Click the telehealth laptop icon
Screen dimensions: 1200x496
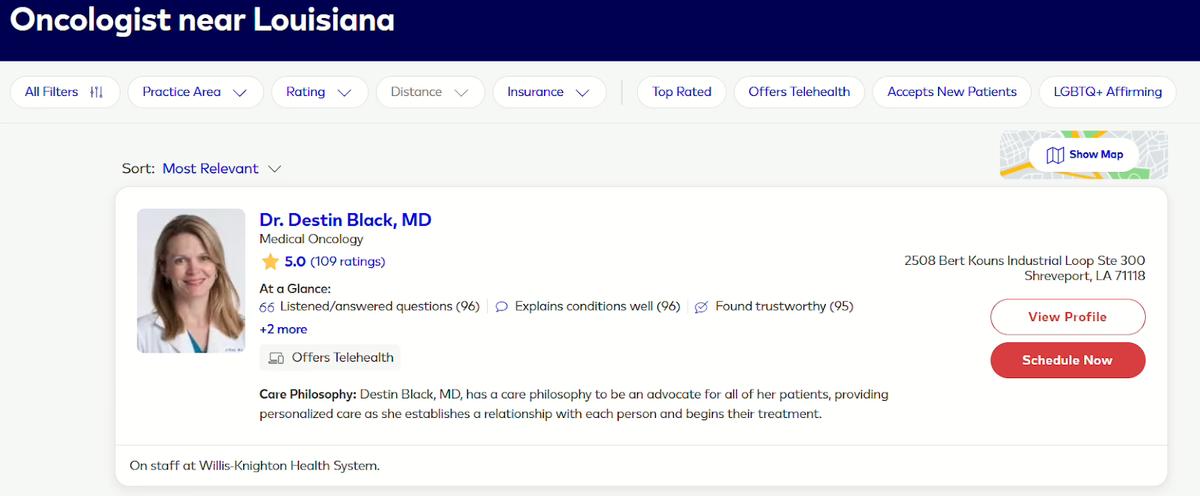click(276, 357)
